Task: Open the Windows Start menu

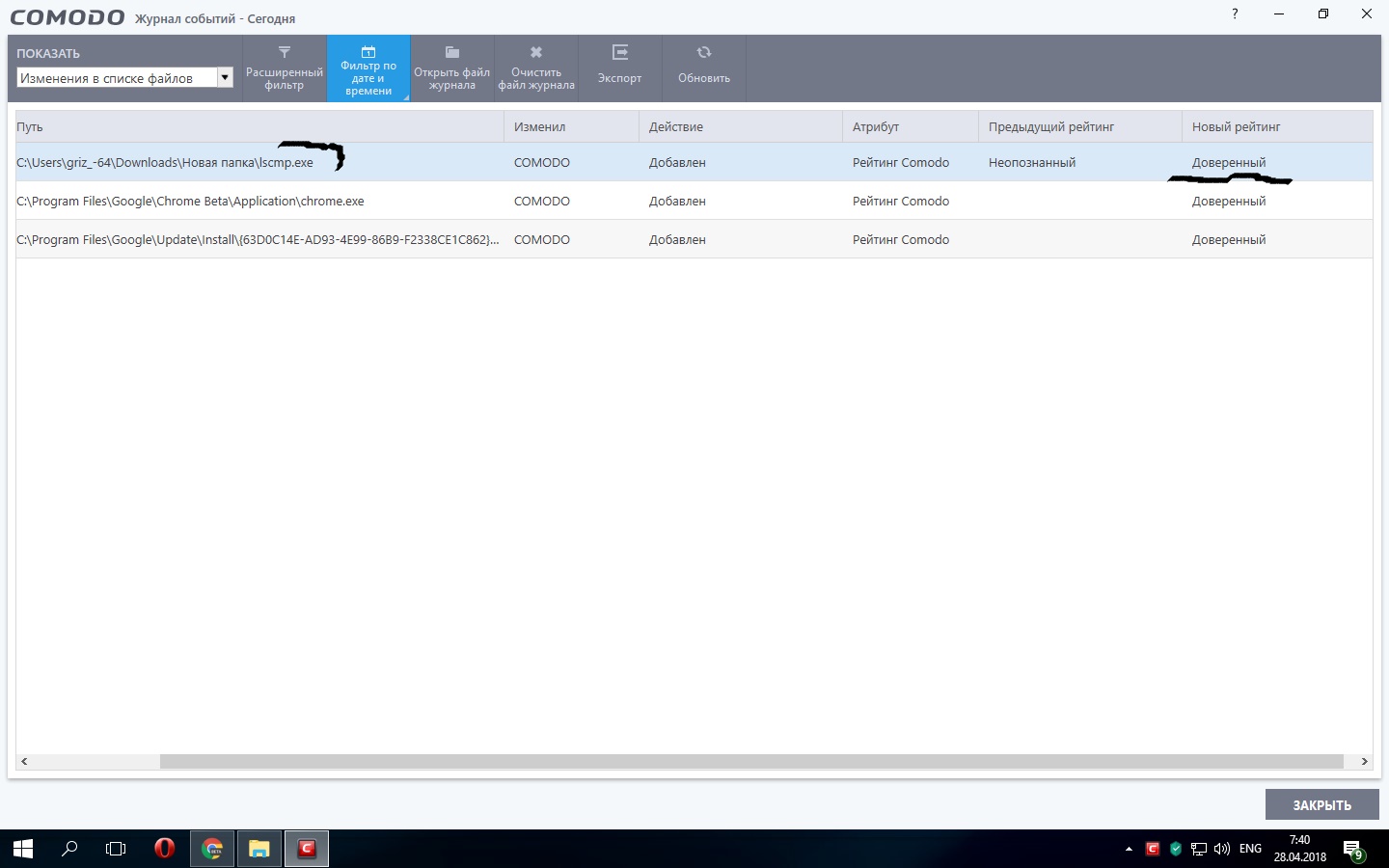Action: coord(23,849)
